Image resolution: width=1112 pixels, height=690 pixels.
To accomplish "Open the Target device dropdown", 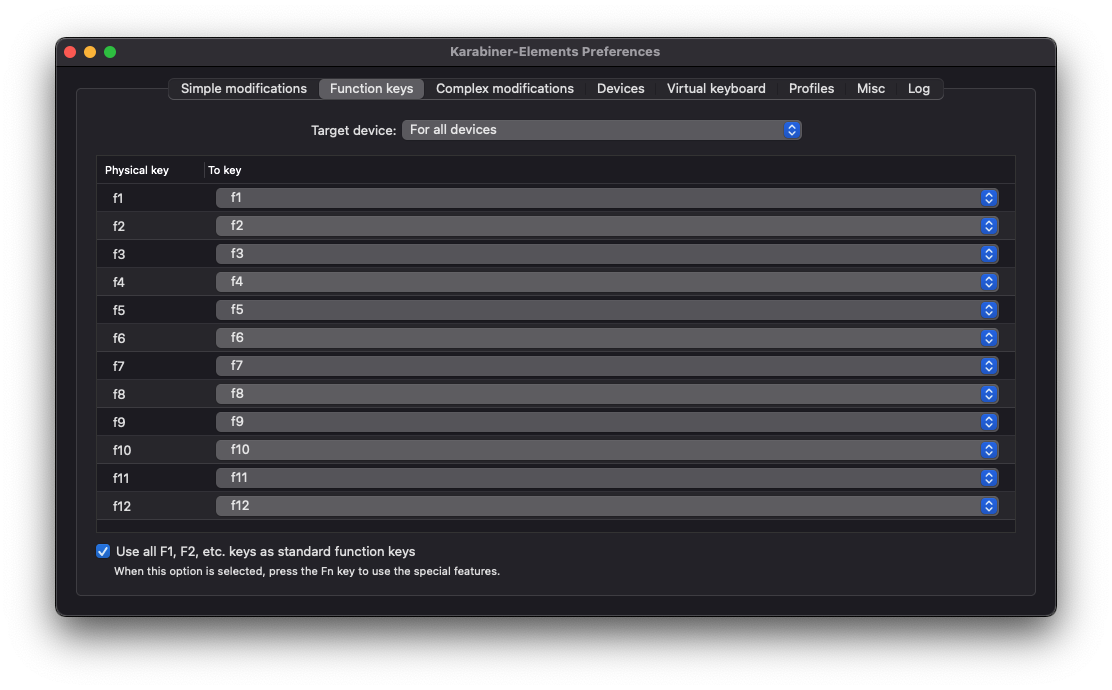I will point(601,130).
